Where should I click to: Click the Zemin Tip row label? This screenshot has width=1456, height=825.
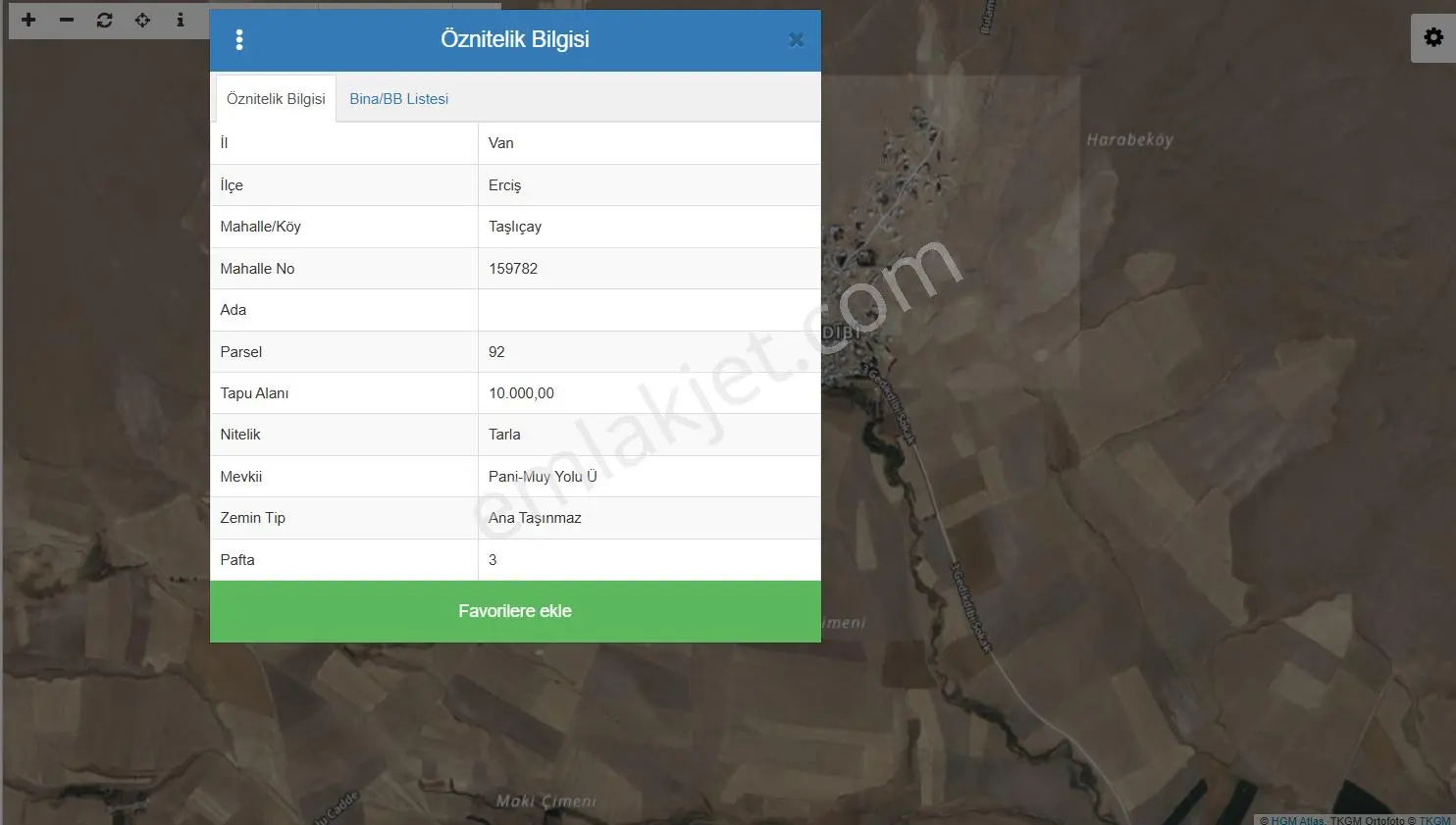[252, 518]
